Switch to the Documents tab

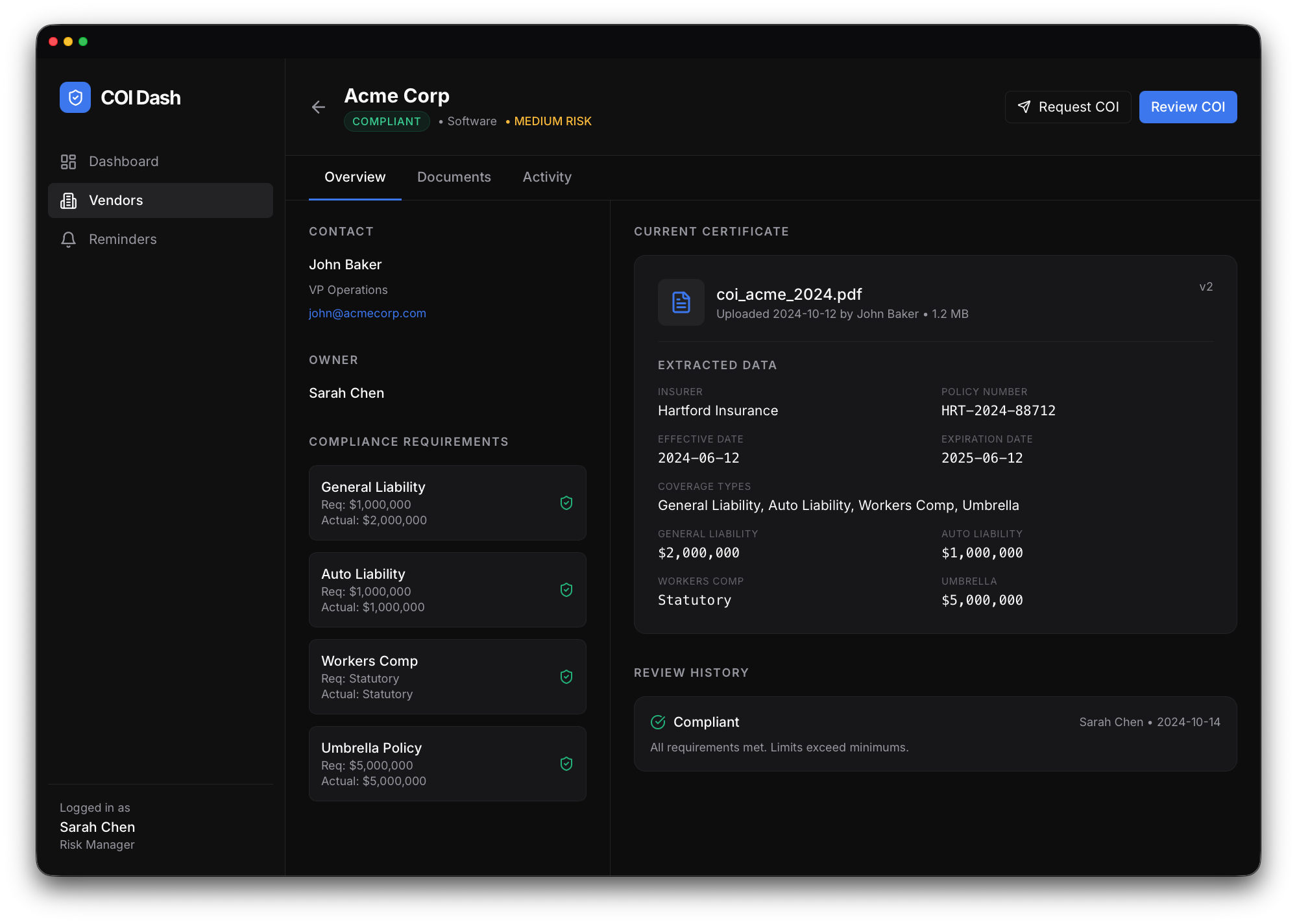coord(454,176)
